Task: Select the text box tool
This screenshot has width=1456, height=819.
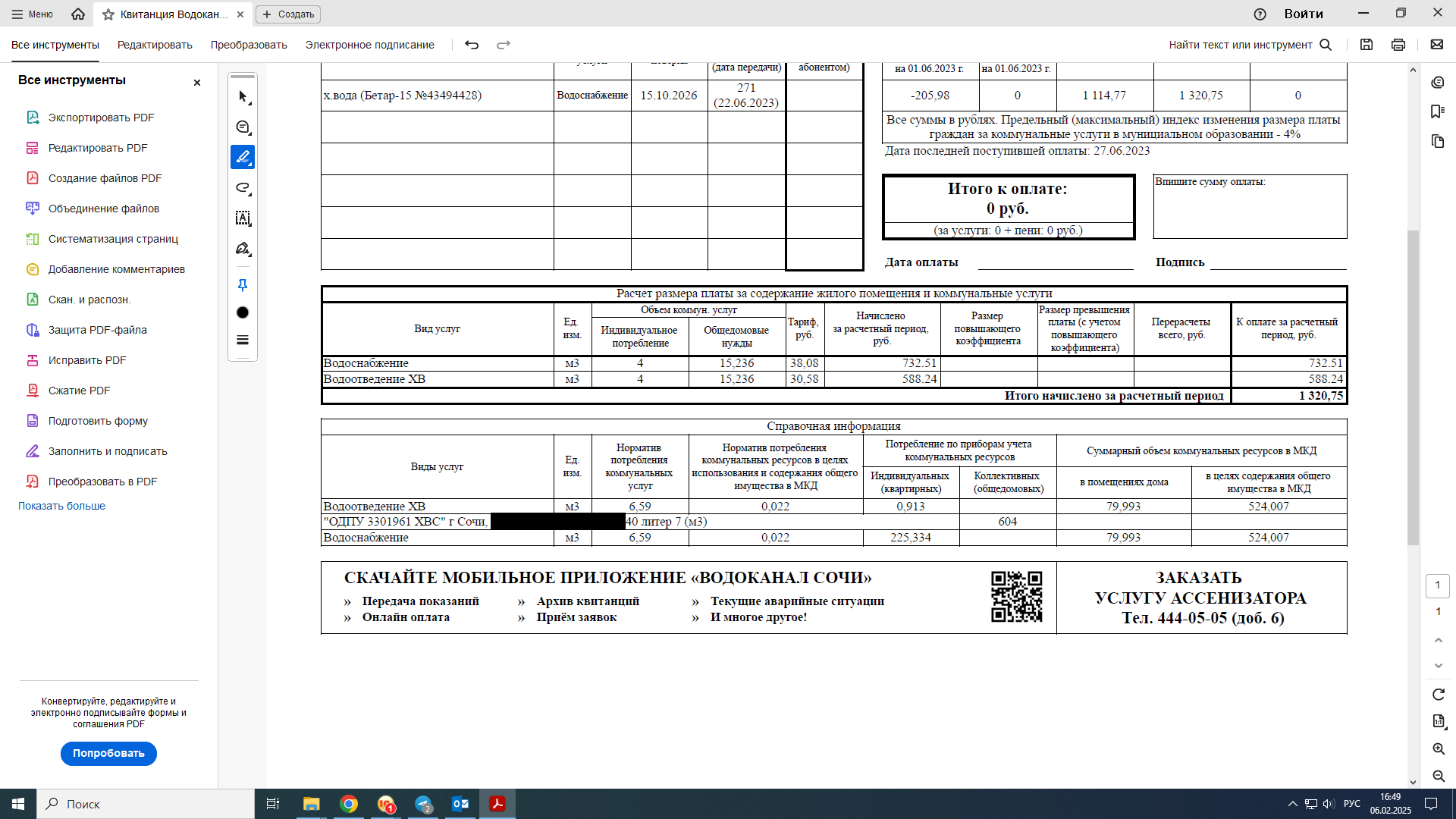Action: 243,218
